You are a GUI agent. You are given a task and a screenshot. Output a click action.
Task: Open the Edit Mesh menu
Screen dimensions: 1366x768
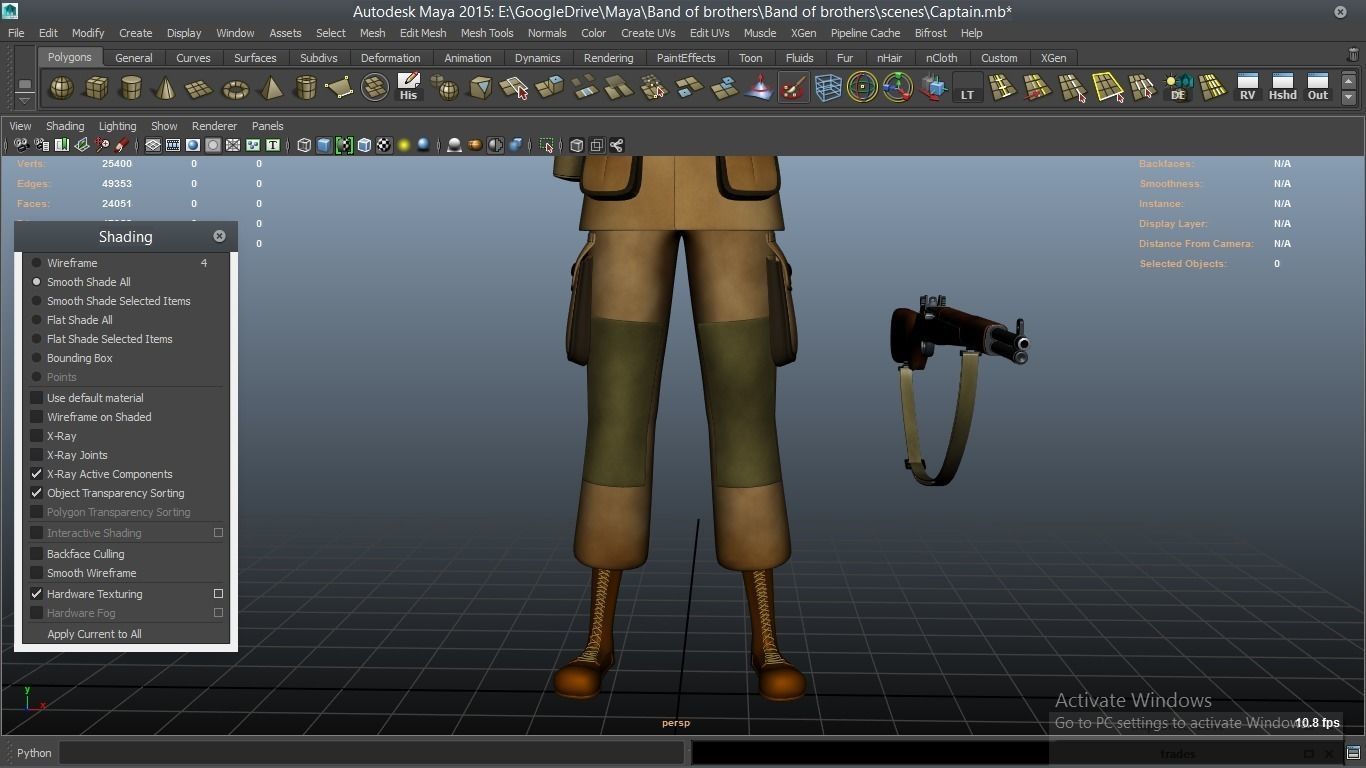pyautogui.click(x=423, y=33)
